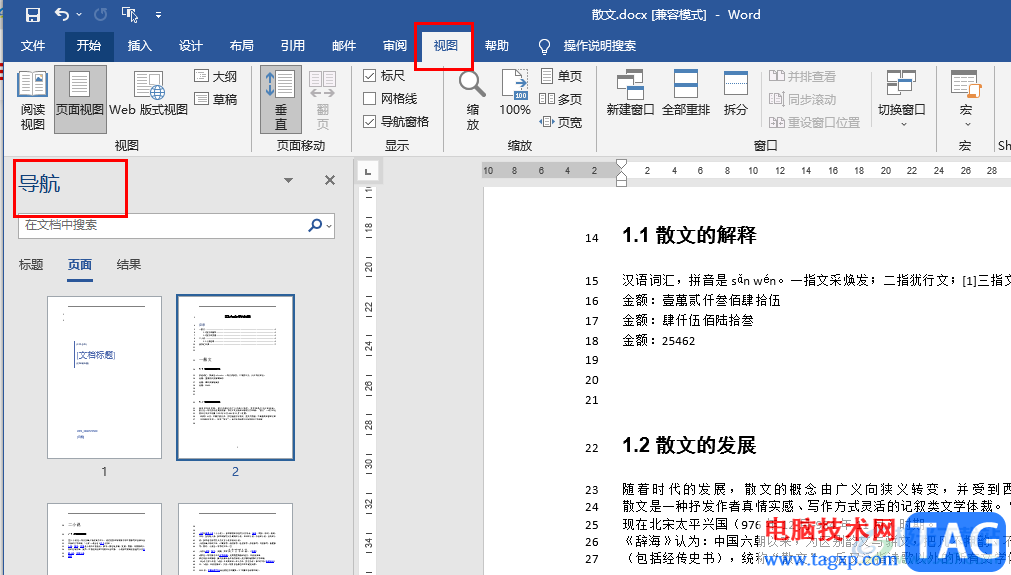
Task: Open page 2 thumbnail
Action: point(235,378)
